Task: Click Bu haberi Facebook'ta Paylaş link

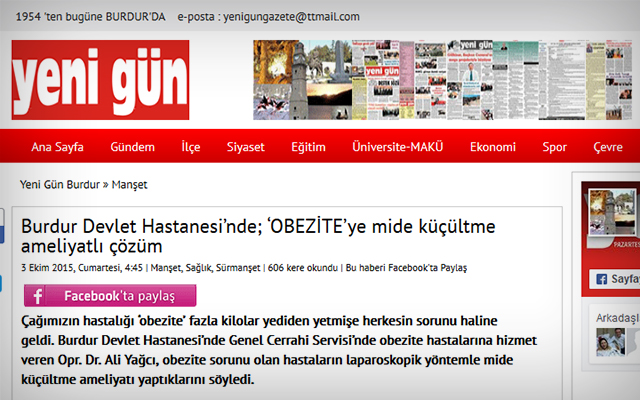Action: 407,268
